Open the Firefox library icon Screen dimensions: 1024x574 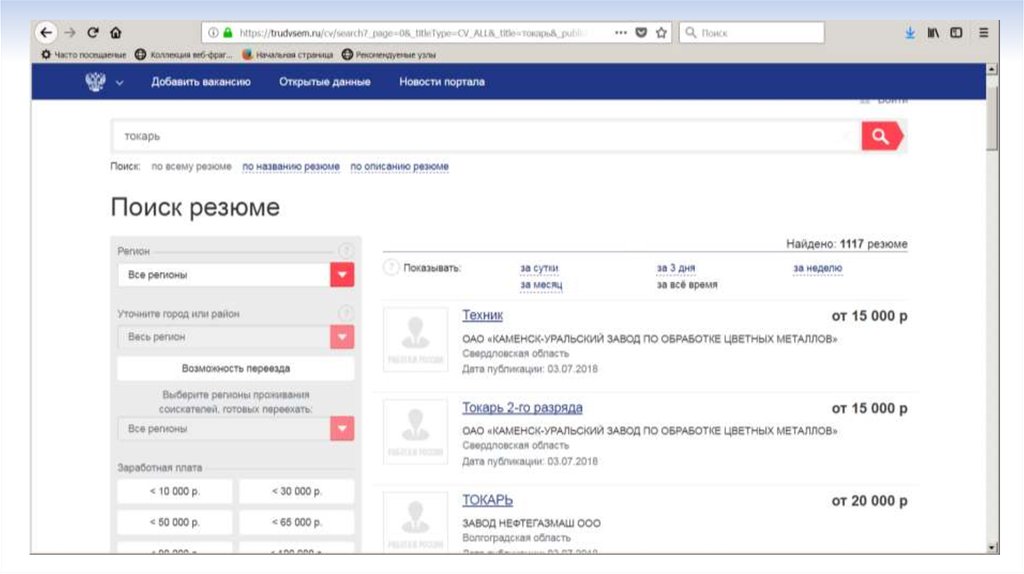[933, 32]
